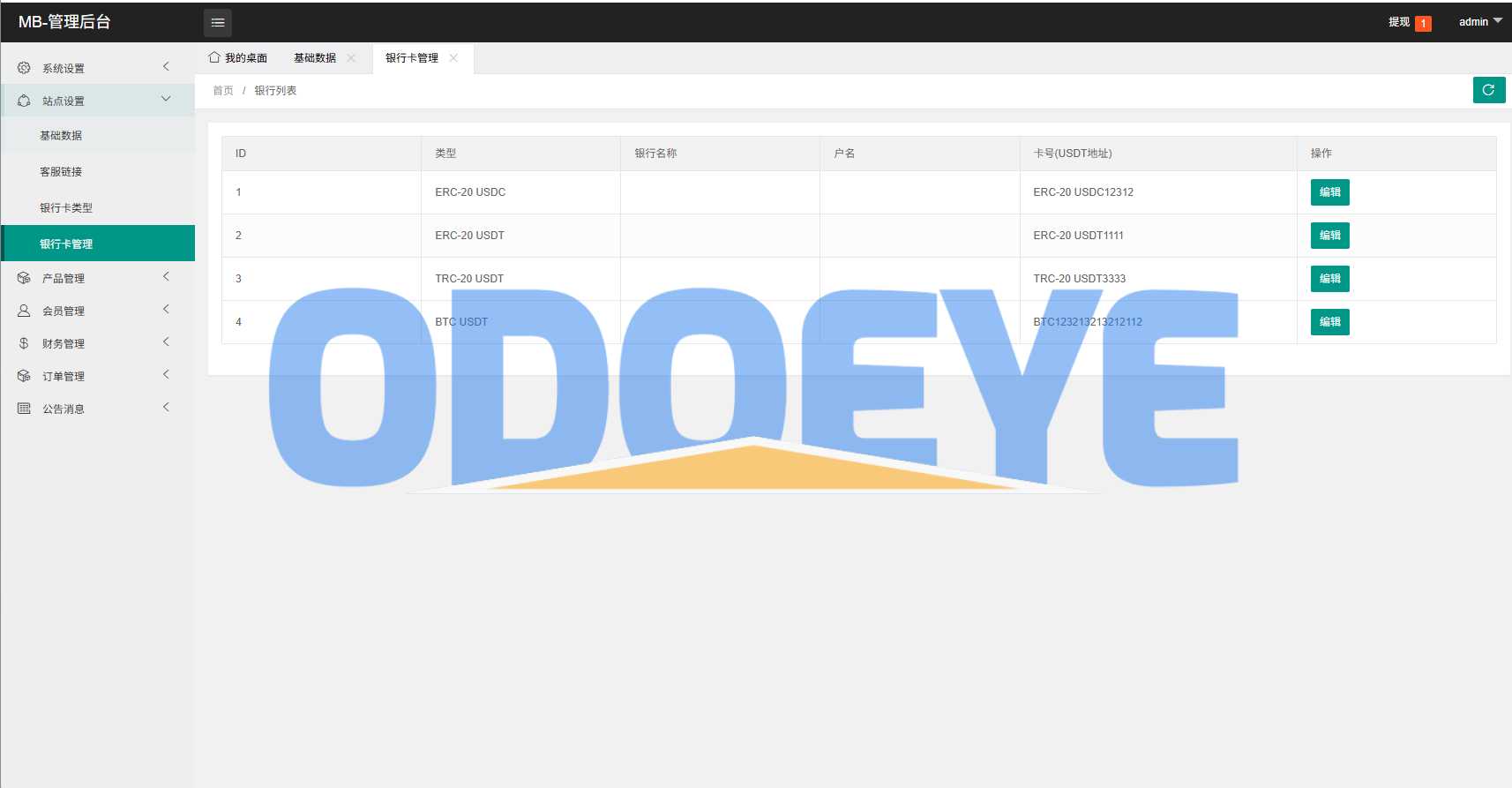The image size is (1512, 788).
Task: Click the 财务管理 dollar icon
Action: click(x=24, y=343)
